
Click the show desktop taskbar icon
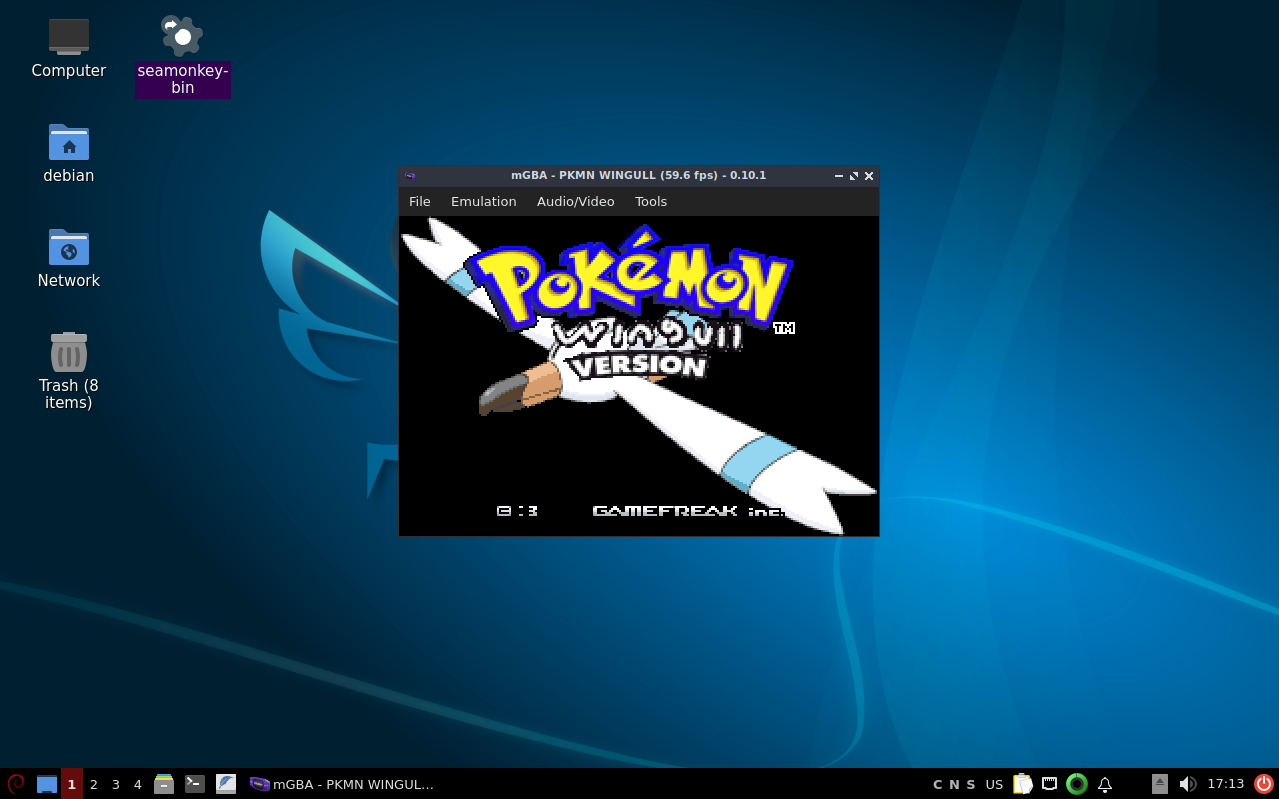coord(46,784)
